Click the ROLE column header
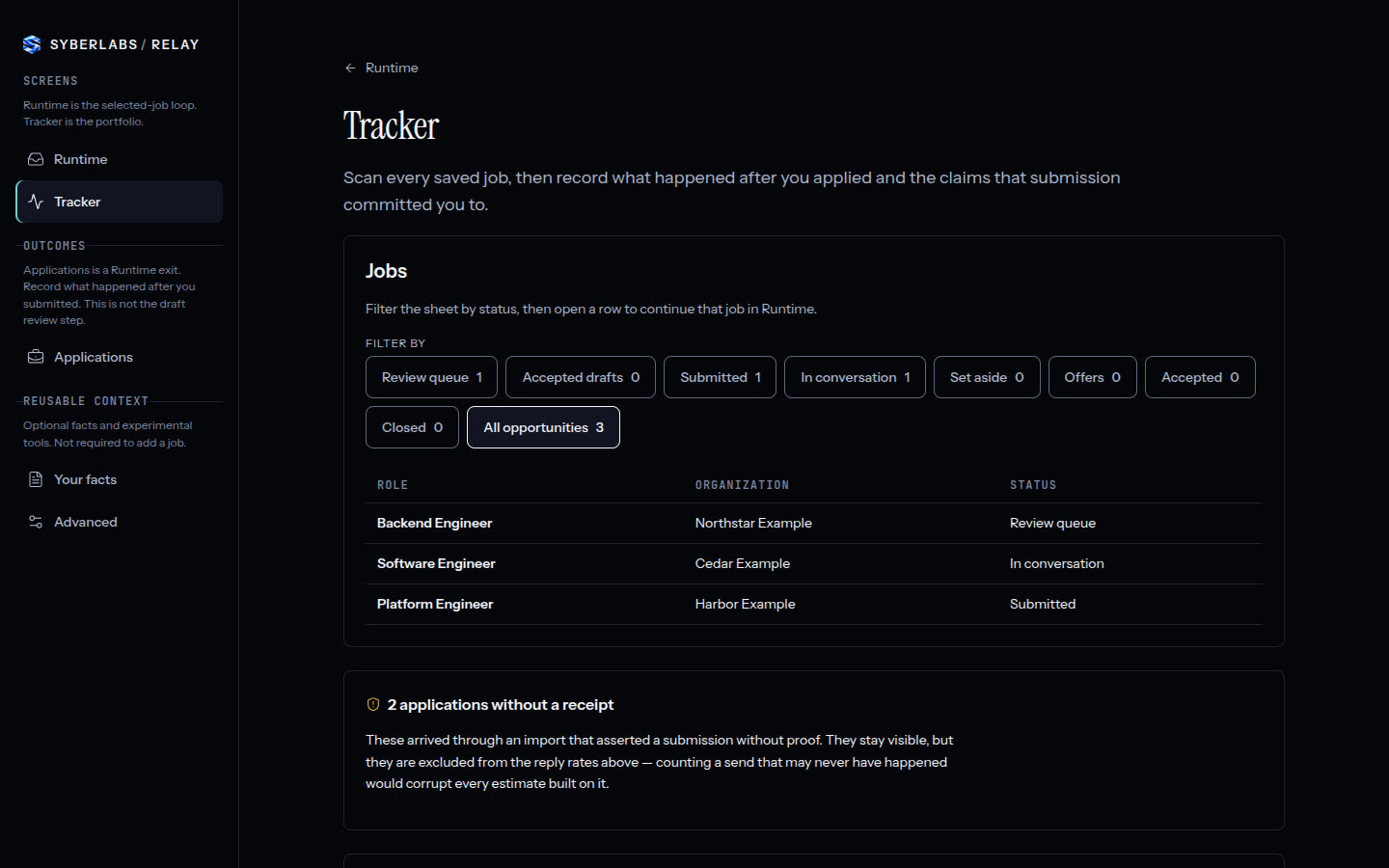This screenshot has height=868, width=1389. (393, 485)
